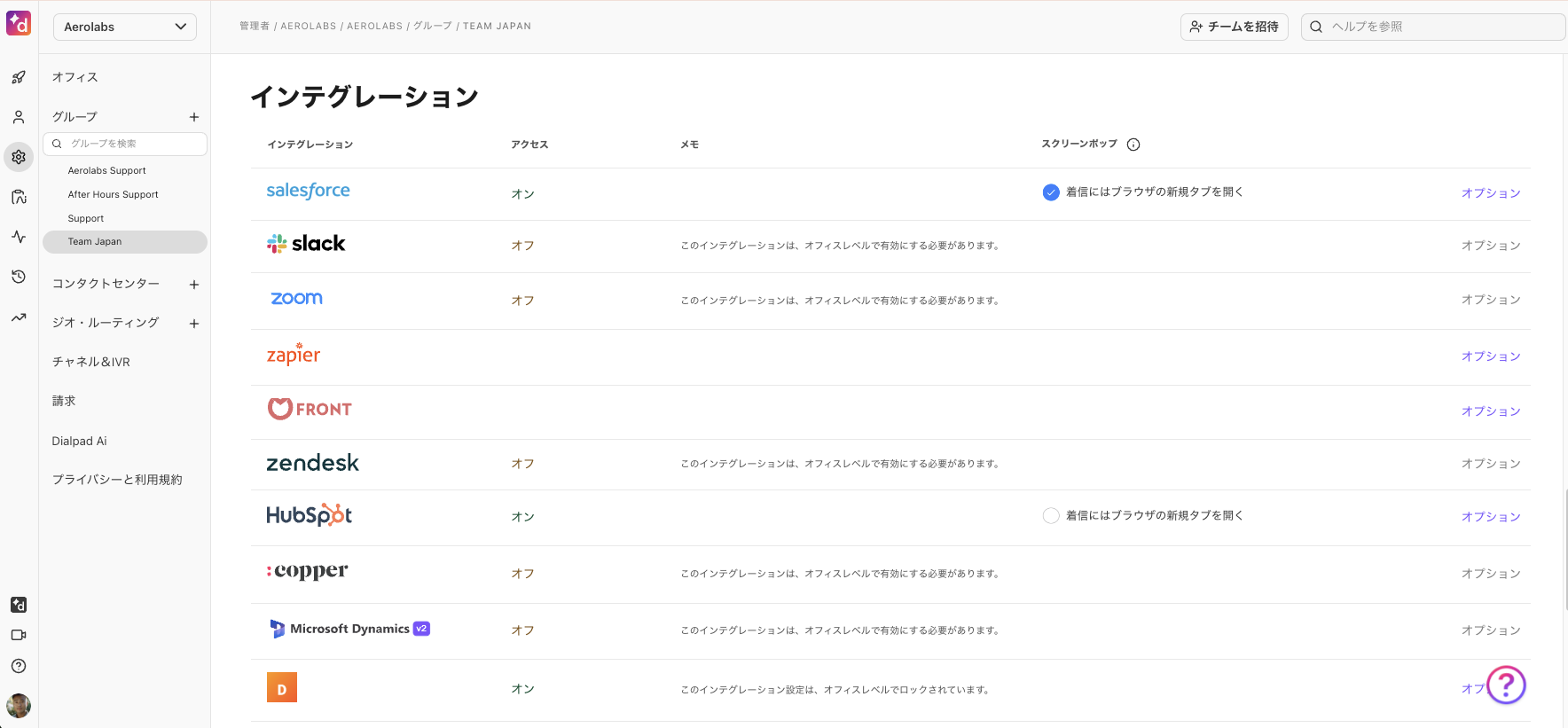Viewport: 1568px width, 728px height.
Task: Click the HubSpot logo
Action: 310,515
